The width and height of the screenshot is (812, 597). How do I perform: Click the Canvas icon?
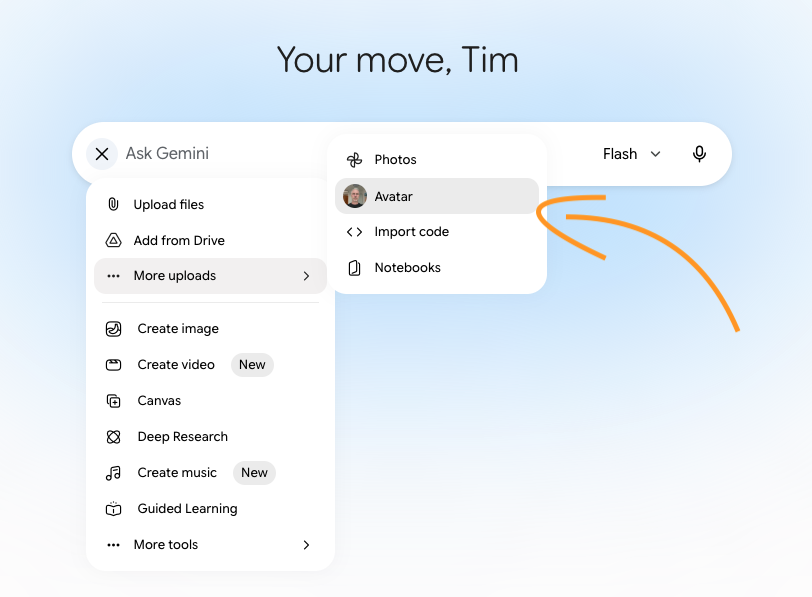[113, 401]
